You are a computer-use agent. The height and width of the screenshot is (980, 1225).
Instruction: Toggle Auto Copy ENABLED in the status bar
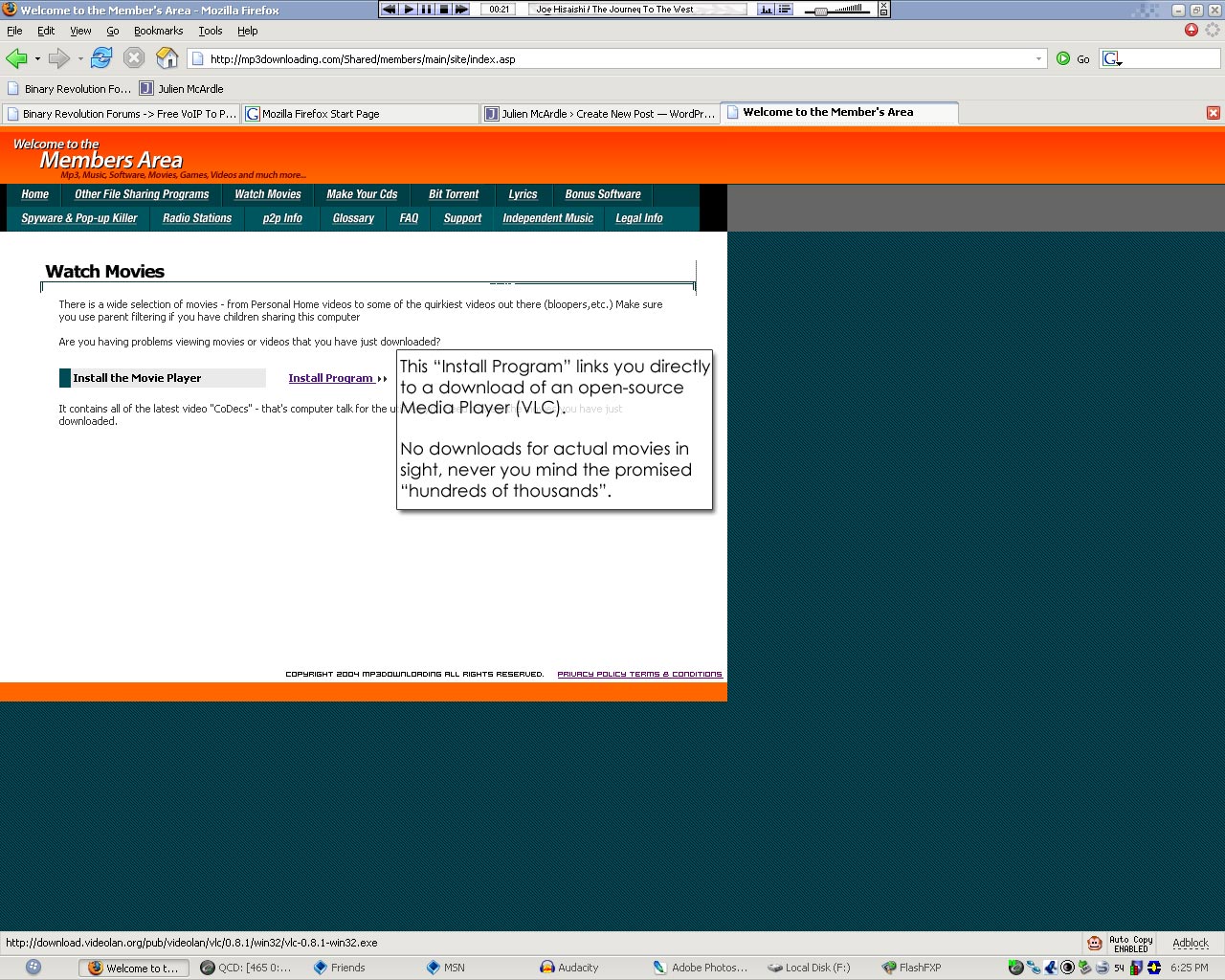click(1130, 944)
